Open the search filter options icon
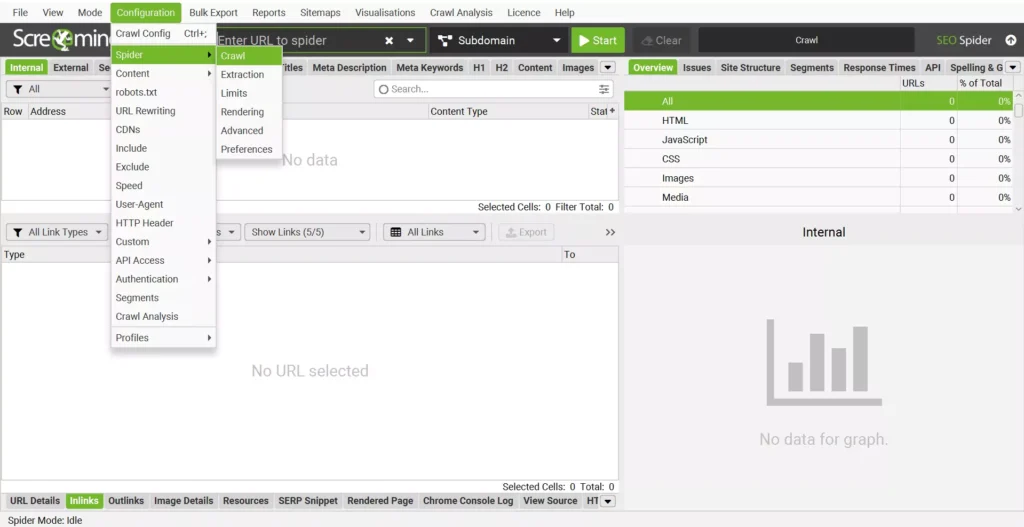This screenshot has height=527, width=1024. pos(604,89)
